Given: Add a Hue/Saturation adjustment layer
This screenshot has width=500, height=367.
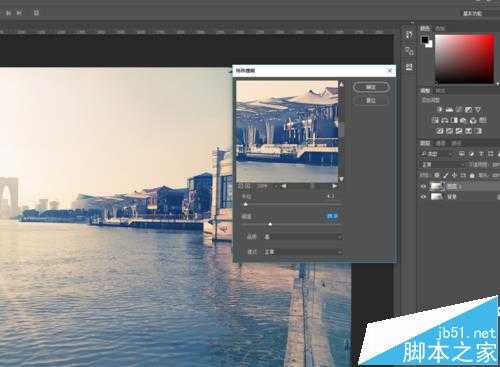Looking at the screenshot, I should 435,120.
